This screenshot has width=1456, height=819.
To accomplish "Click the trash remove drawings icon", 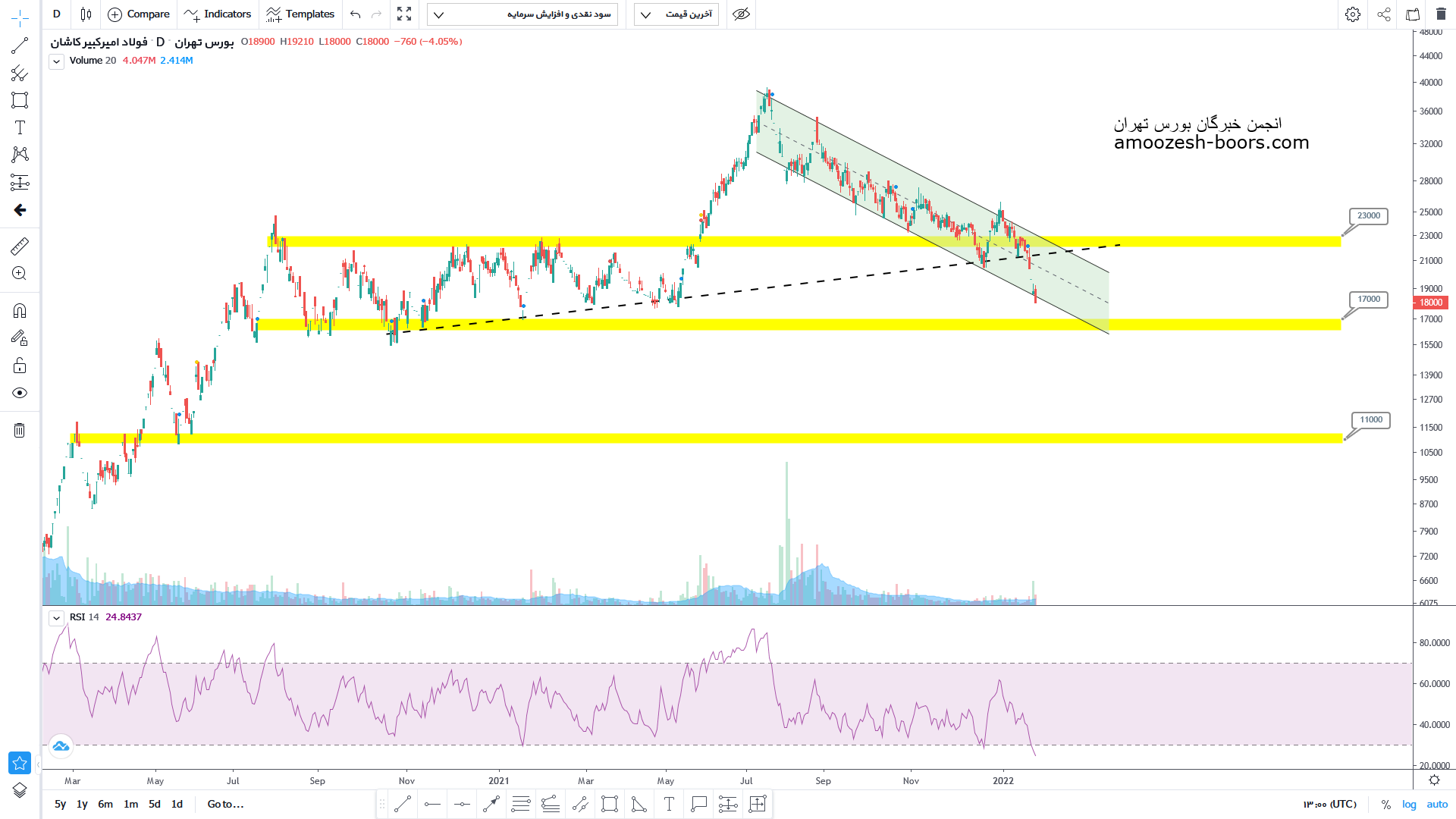I will 20,431.
